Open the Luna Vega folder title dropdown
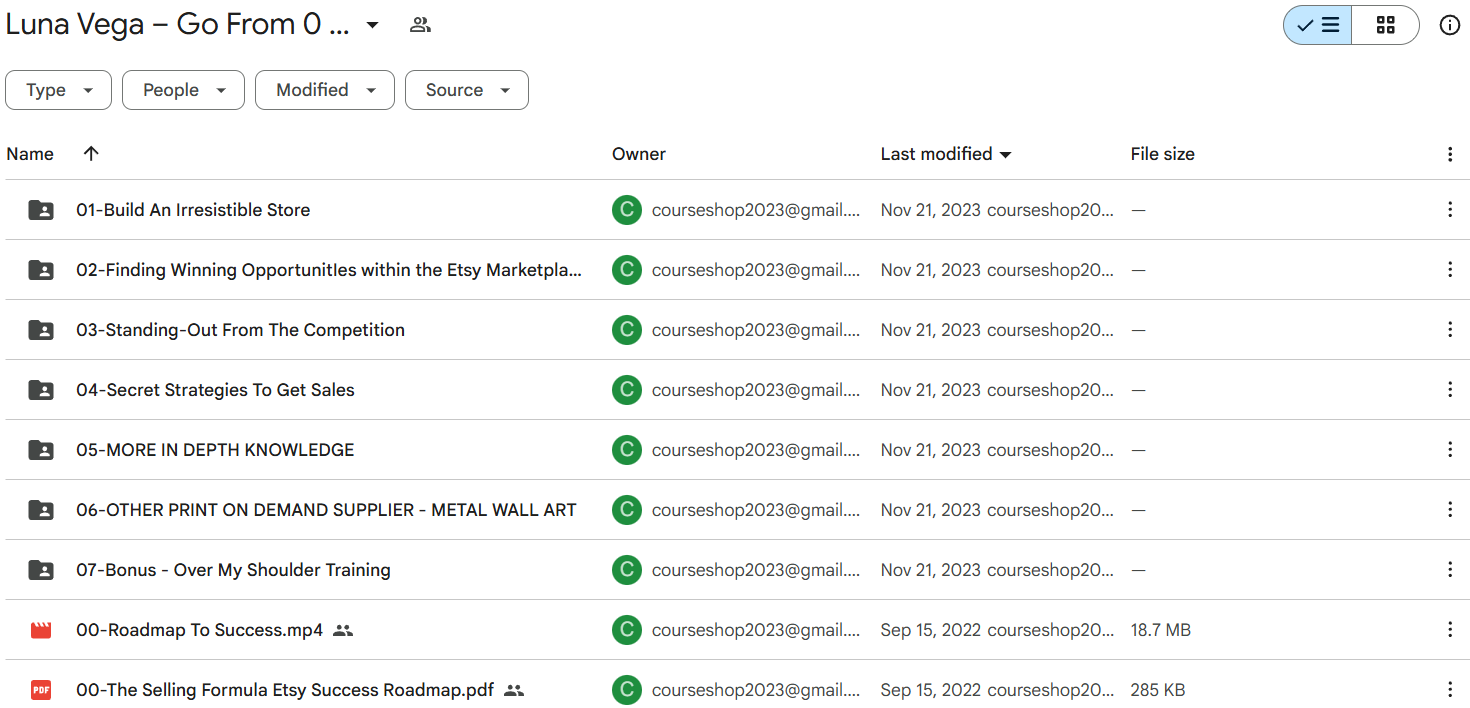The image size is (1470, 708). pyautogui.click(x=372, y=25)
